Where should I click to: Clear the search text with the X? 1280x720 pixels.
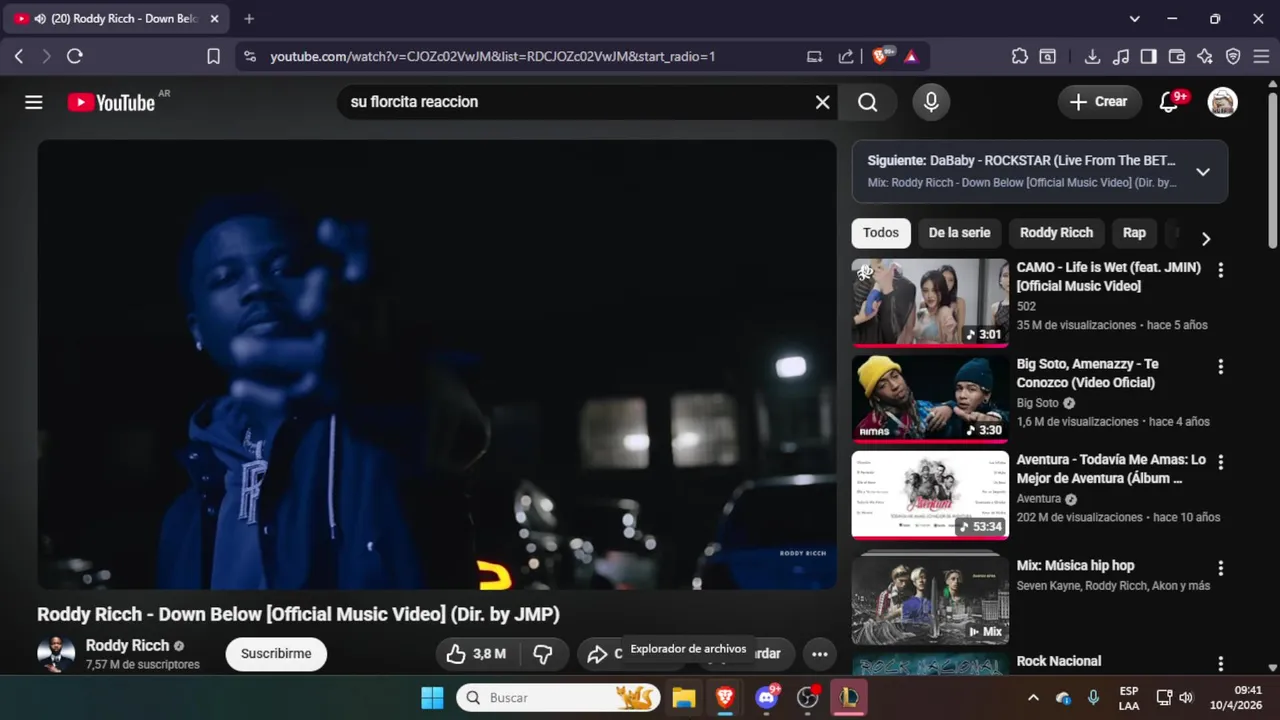point(822,102)
